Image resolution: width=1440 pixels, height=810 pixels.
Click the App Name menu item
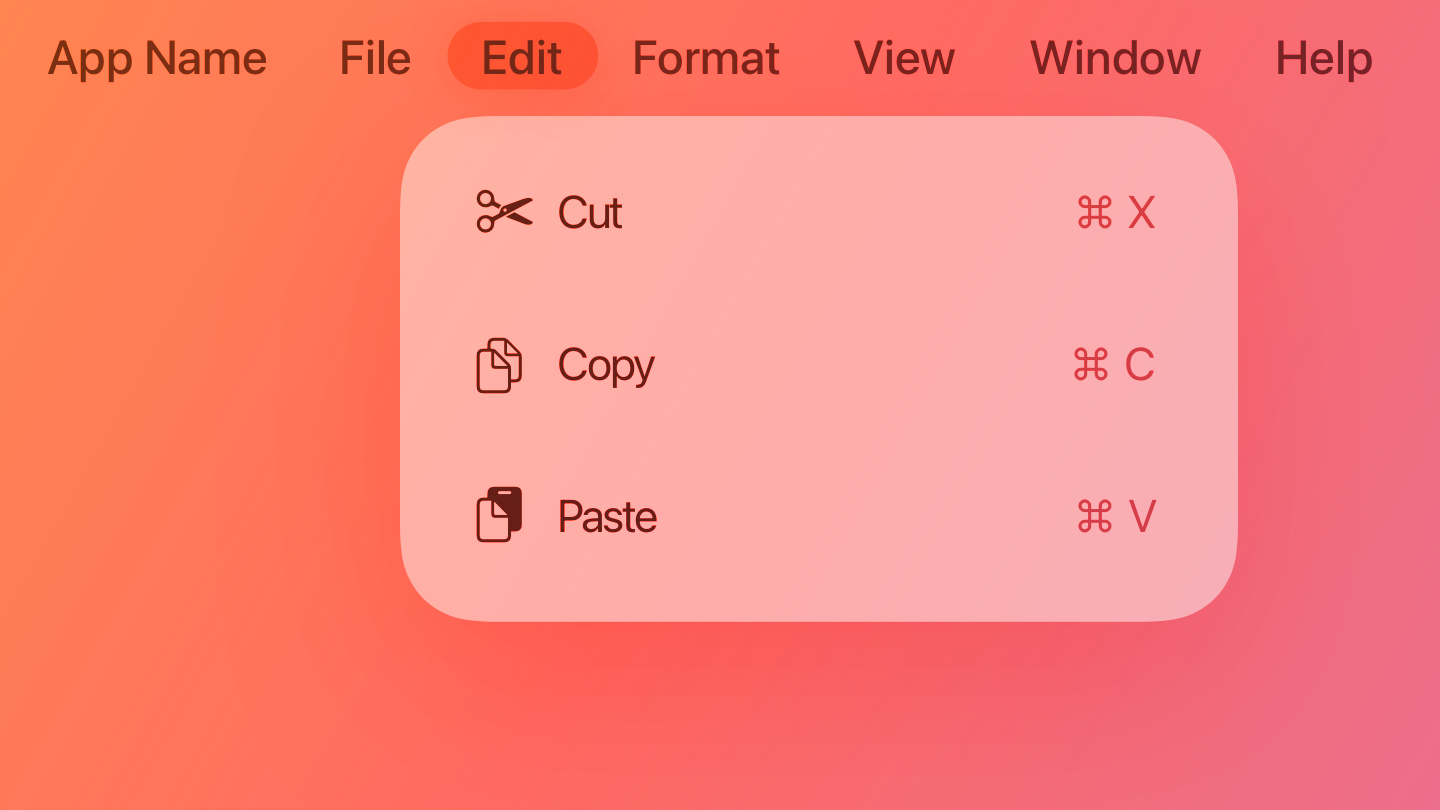[x=157, y=57]
